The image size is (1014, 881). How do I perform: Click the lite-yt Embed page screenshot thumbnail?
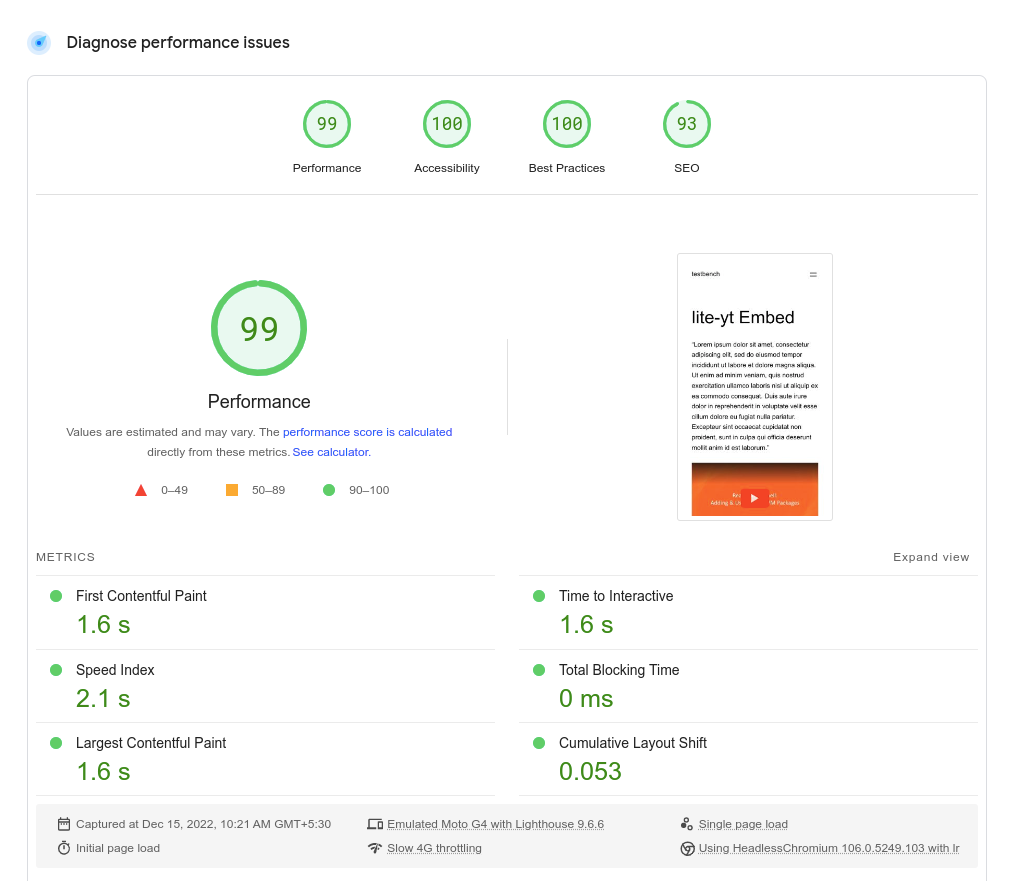(755, 387)
